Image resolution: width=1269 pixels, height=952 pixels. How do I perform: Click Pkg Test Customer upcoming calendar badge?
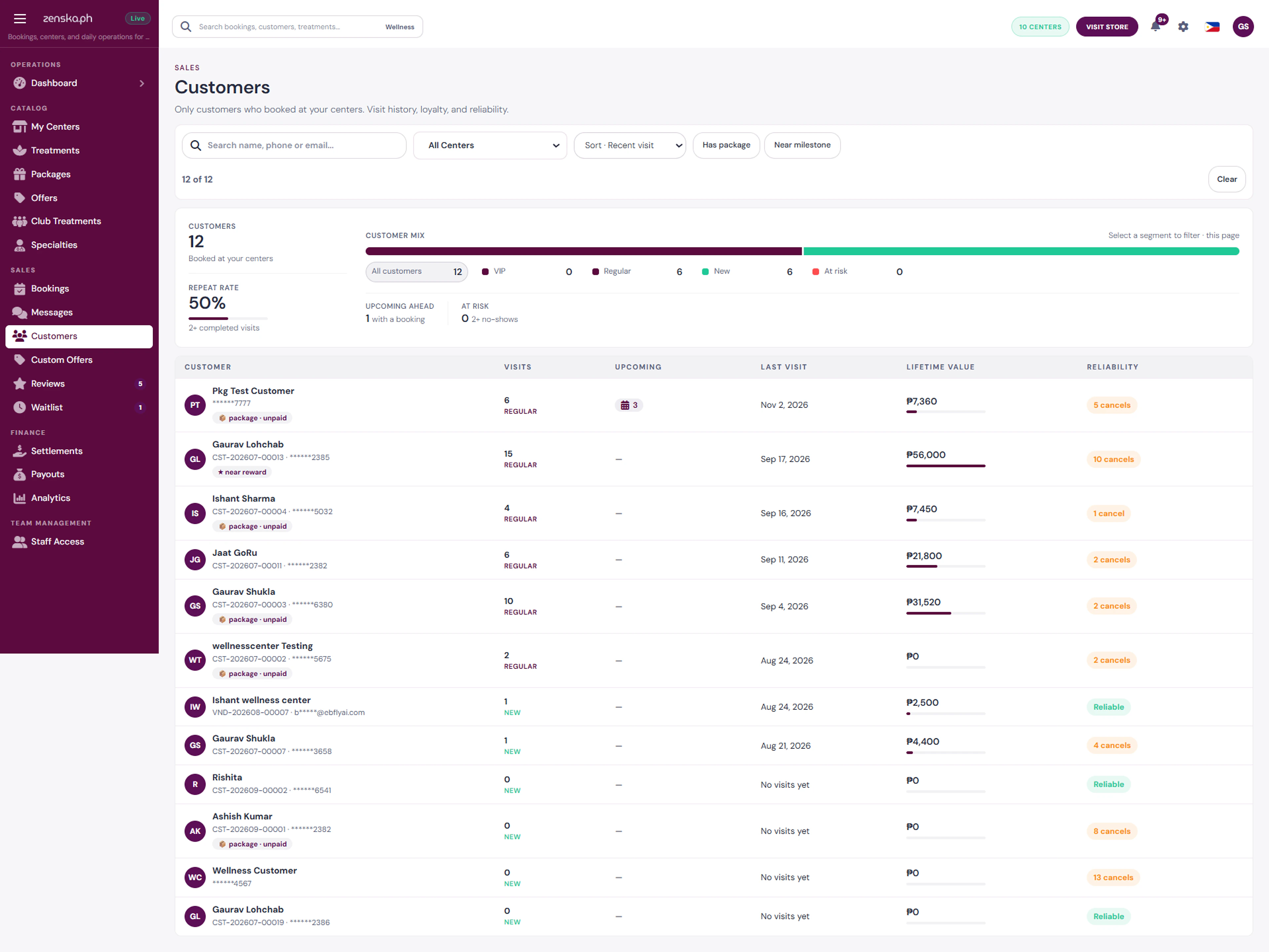tap(629, 405)
